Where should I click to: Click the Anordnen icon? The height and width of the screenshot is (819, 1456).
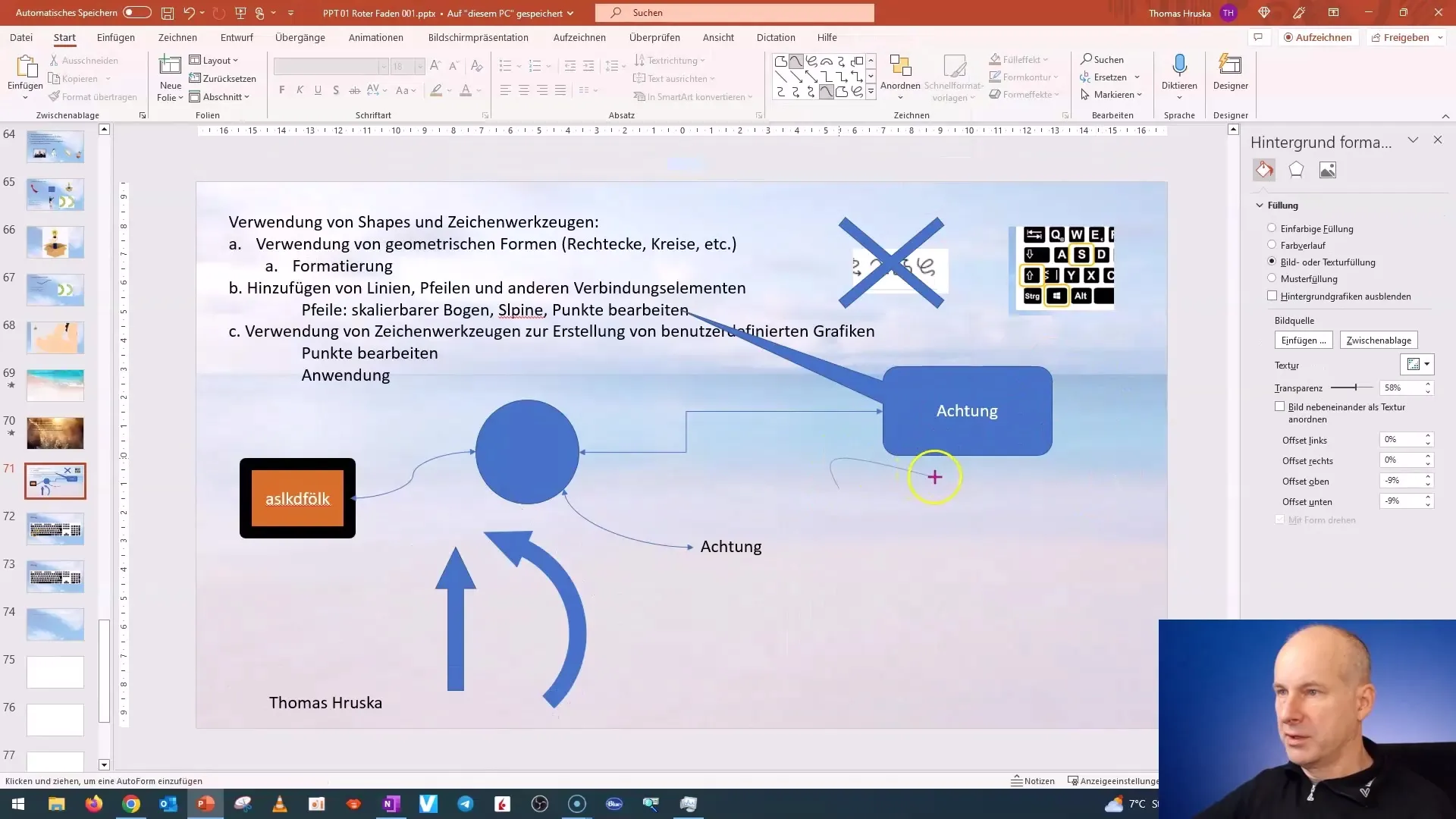pos(900,66)
